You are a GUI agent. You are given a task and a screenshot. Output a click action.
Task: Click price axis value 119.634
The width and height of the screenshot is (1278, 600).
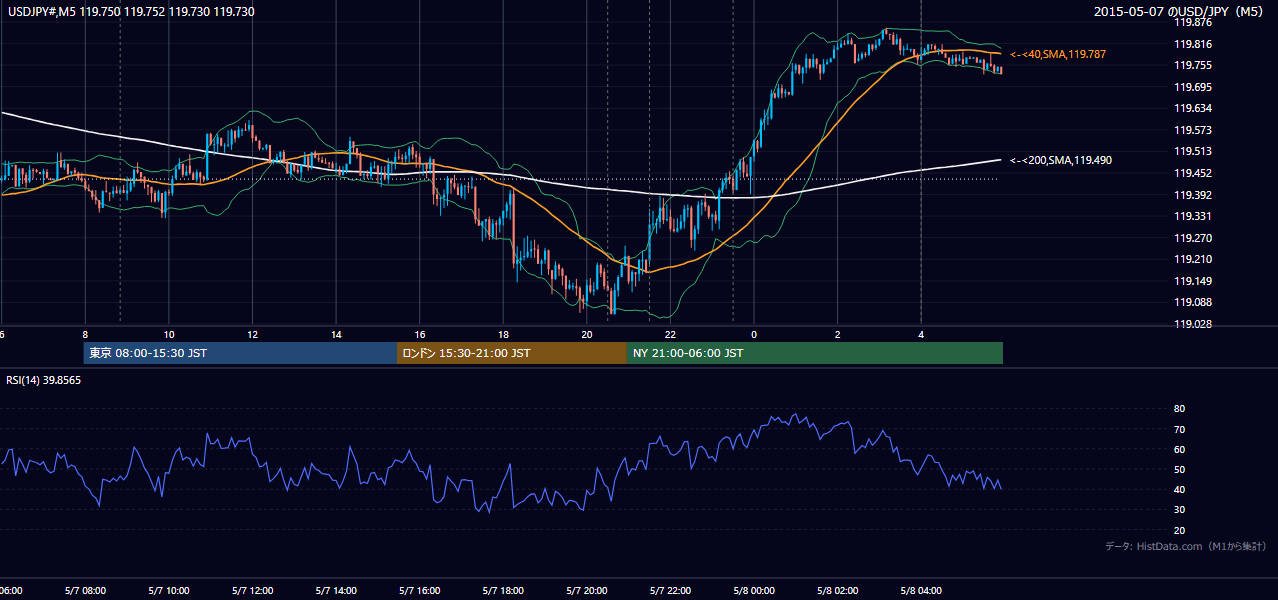(1193, 108)
